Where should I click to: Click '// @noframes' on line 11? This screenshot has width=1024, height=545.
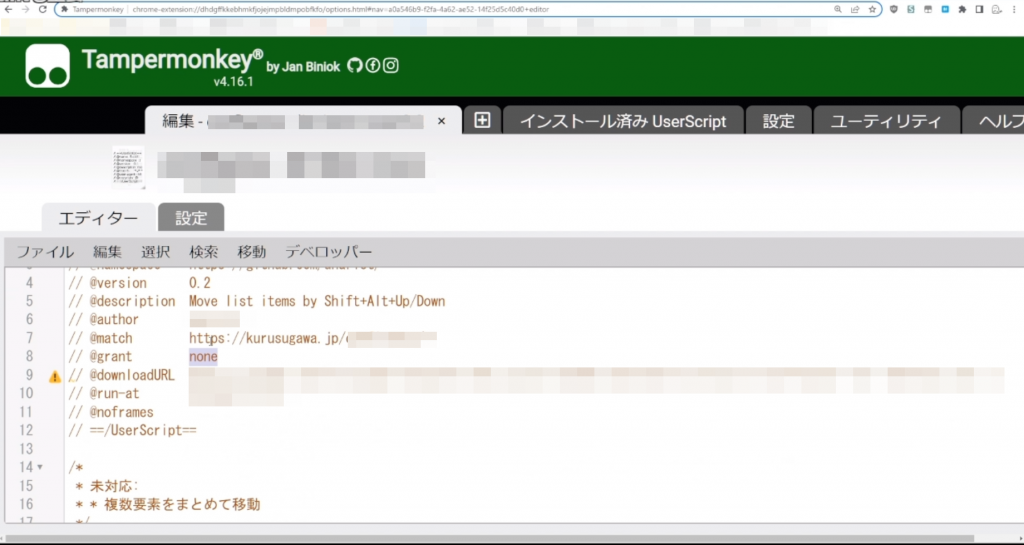110,412
